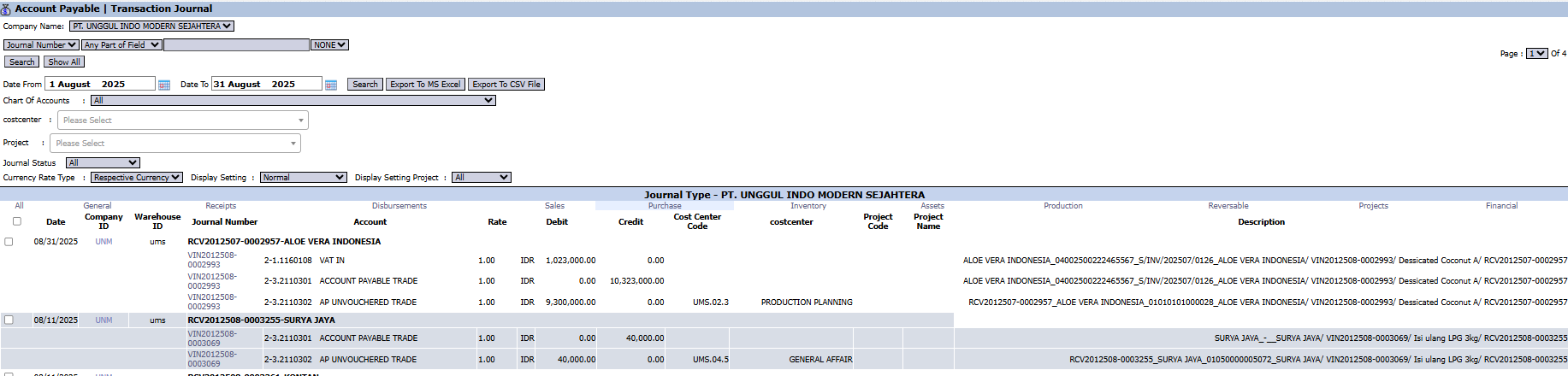Screen dimensions: 1568x376
Task: Expand the Company Name dropdown
Action: 152,26
